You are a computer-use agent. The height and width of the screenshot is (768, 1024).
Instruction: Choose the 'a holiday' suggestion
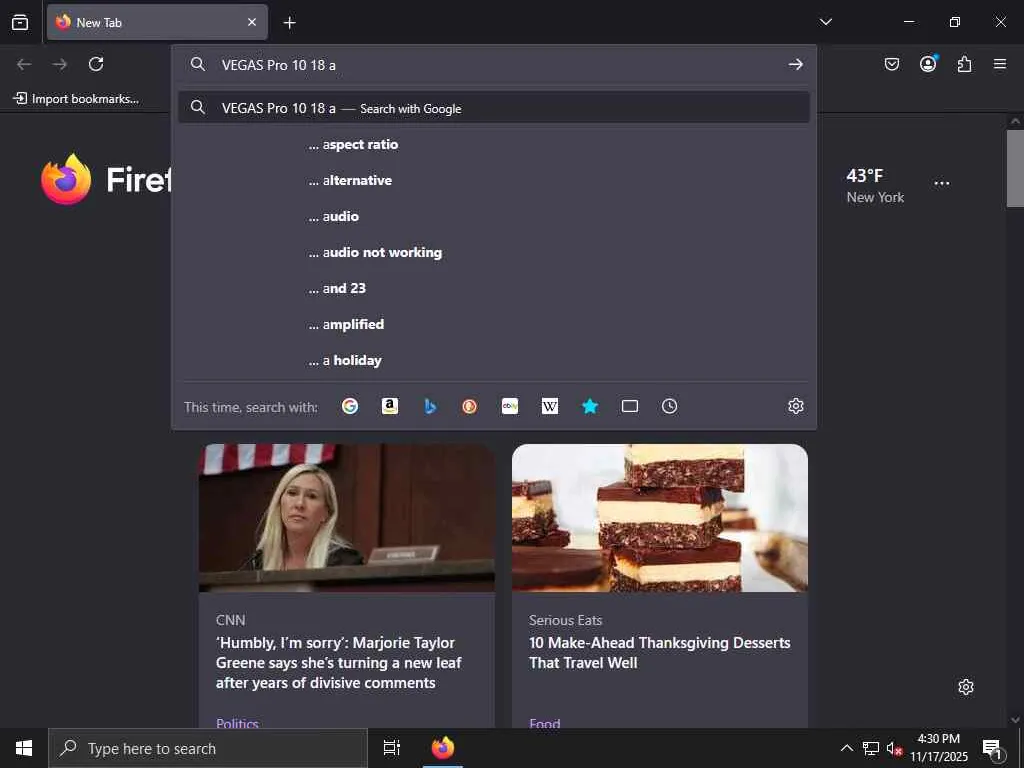point(494,360)
